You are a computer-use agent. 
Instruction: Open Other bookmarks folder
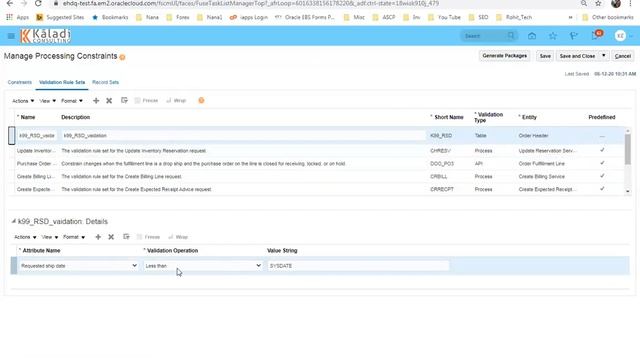point(608,17)
